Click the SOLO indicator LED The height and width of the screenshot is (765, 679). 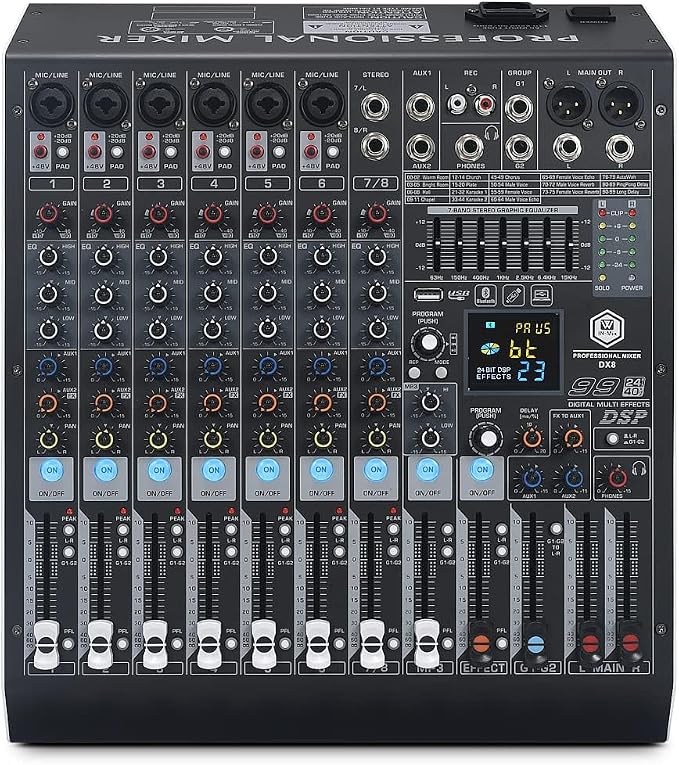click(602, 278)
